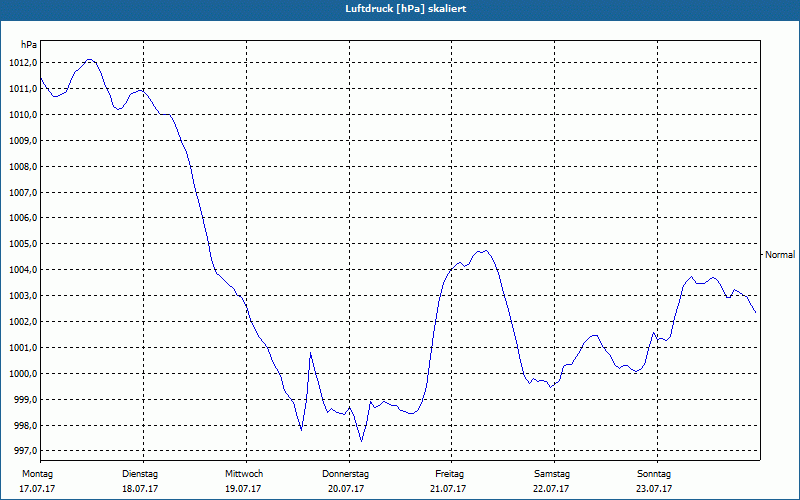Click the 998,0 axis value
This screenshot has width=800, height=500.
click(25, 426)
